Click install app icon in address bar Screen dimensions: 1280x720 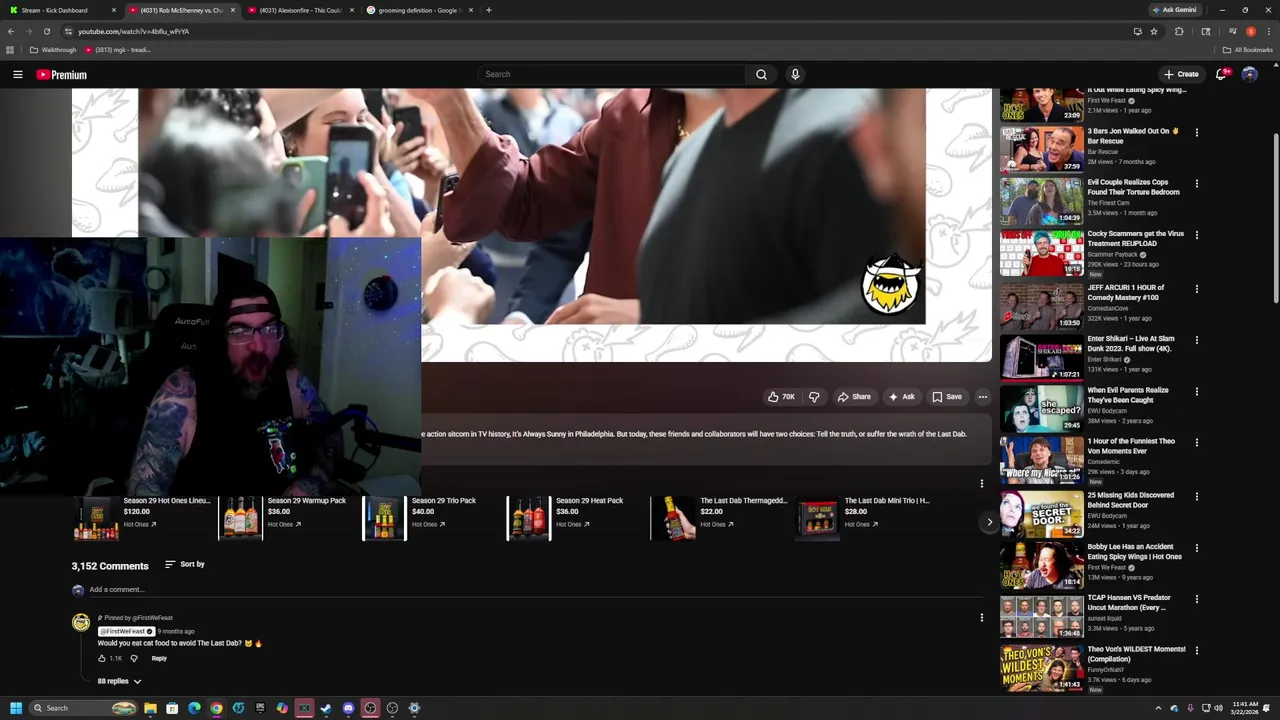coord(1137,31)
